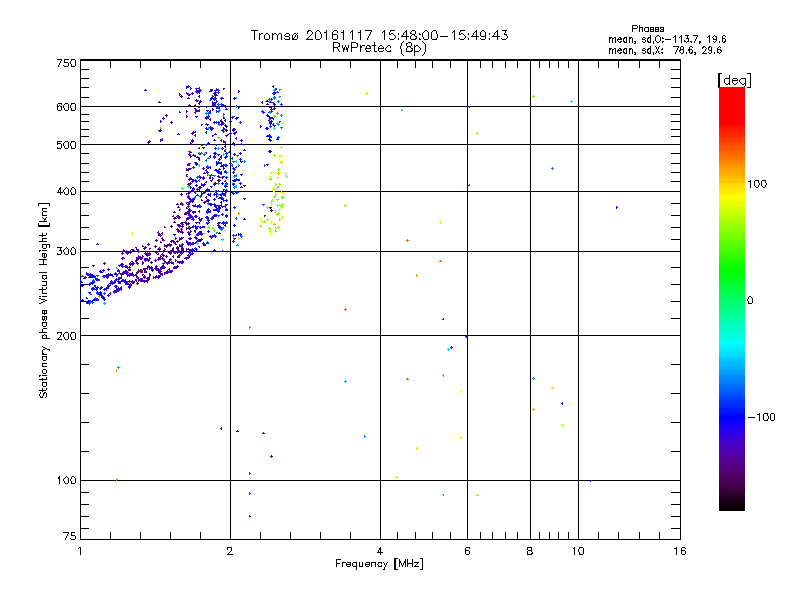Click the '2' frequency tick label
The width and height of the screenshot is (800, 600).
click(230, 551)
